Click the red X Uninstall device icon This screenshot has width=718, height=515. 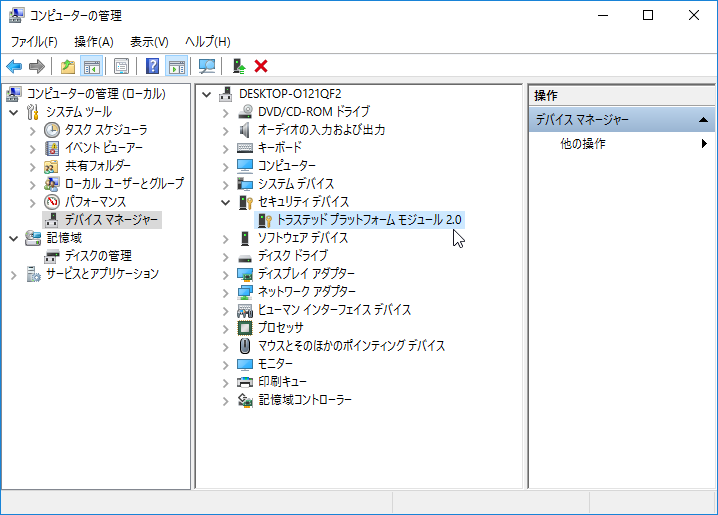coord(261,67)
